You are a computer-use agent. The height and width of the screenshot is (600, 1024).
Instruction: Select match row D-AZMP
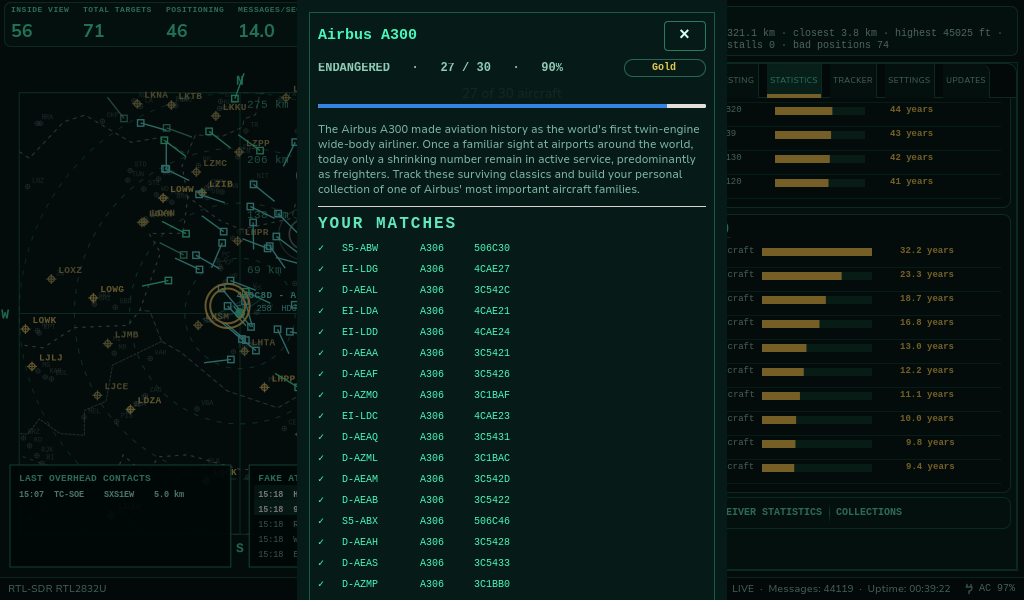pos(511,584)
